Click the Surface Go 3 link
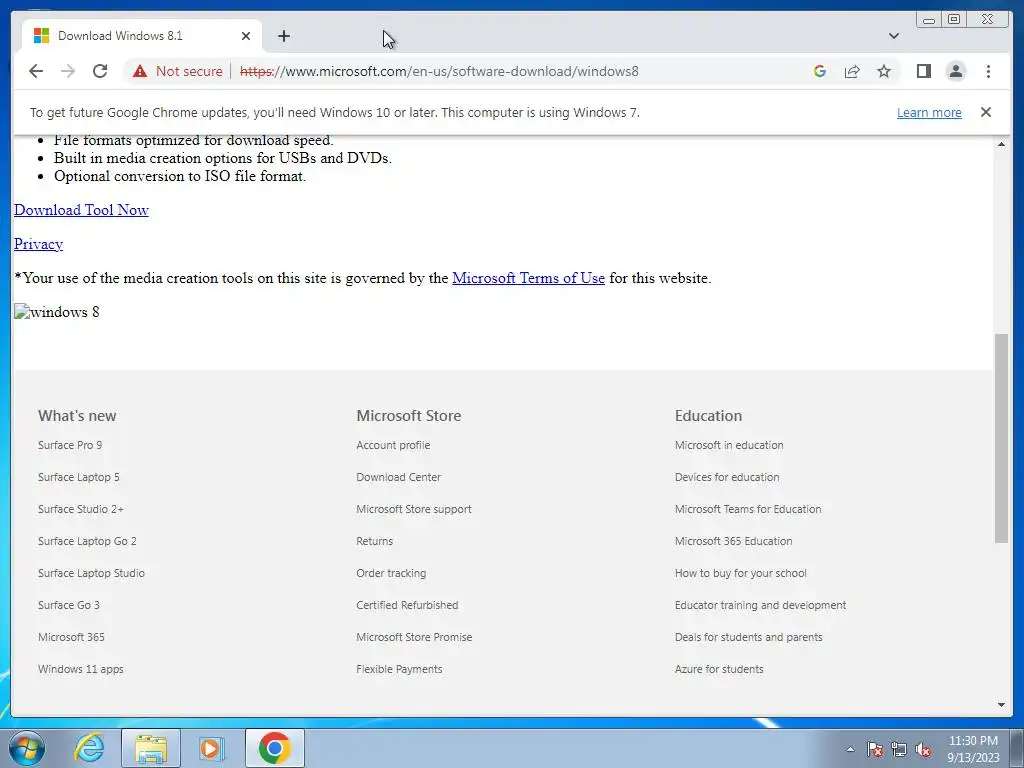Viewport: 1024px width, 768px height. pos(69,605)
